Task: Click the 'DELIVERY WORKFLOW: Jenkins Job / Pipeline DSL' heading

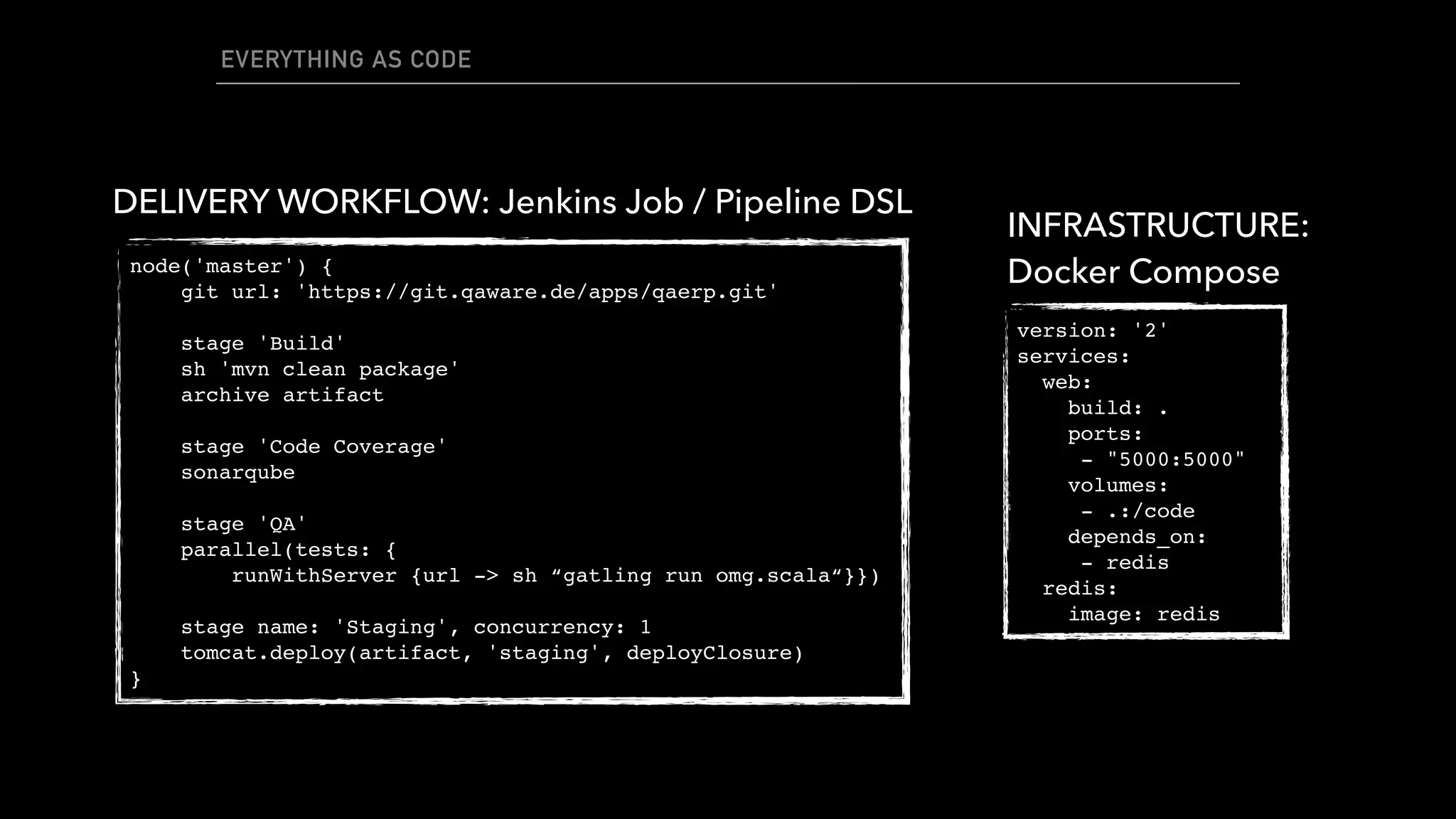Action: pos(512,202)
